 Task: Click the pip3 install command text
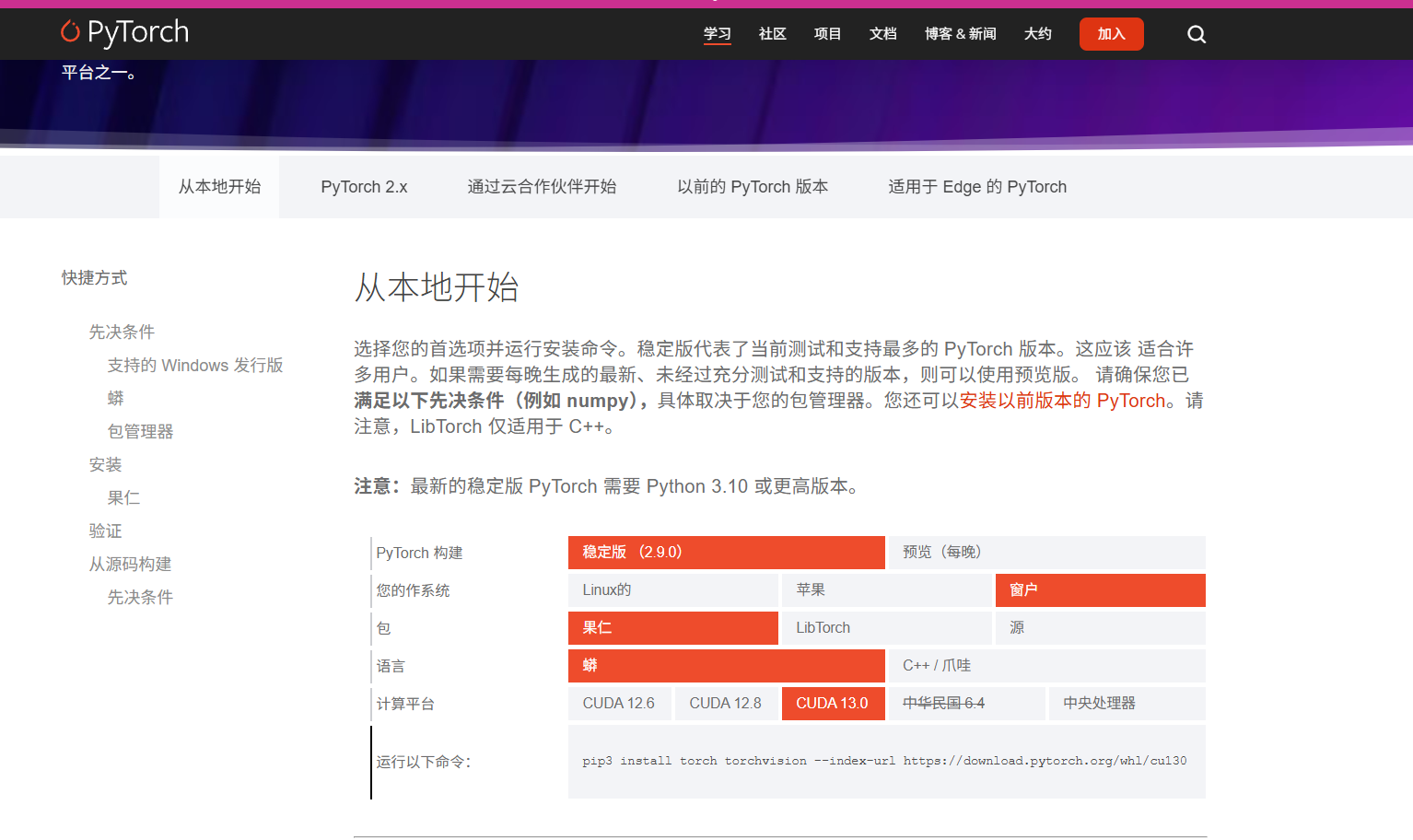[884, 761]
